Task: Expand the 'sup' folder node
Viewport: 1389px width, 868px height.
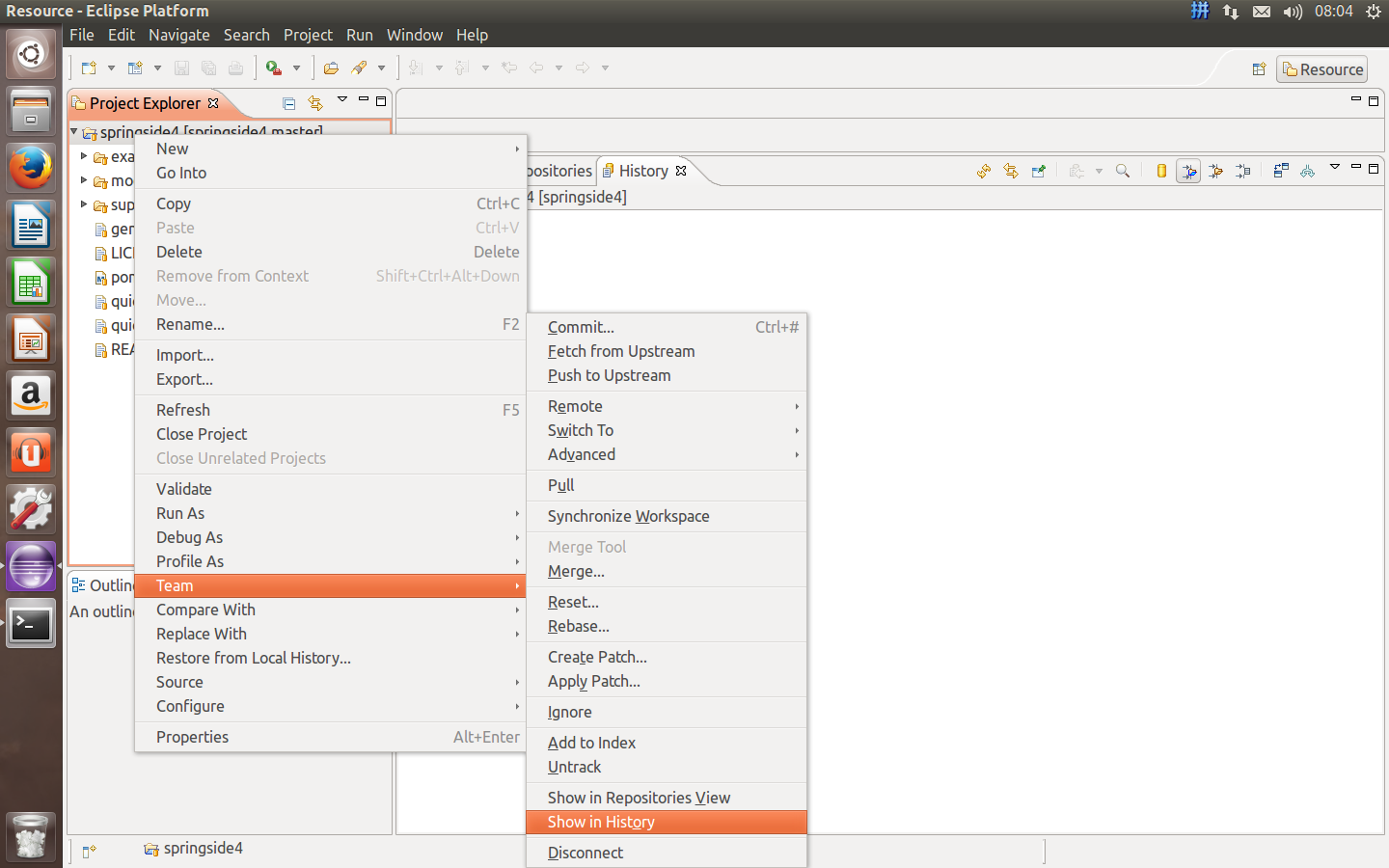Action: point(84,204)
